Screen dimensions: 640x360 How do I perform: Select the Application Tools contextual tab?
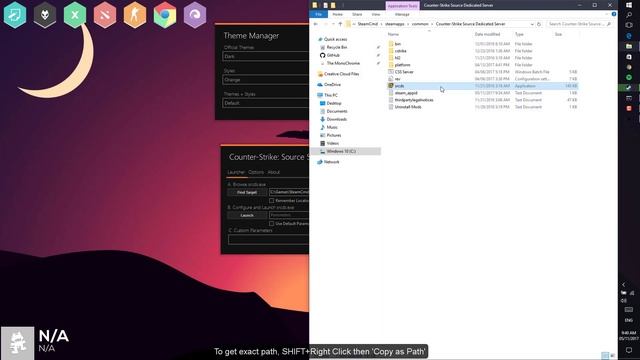(x=402, y=6)
